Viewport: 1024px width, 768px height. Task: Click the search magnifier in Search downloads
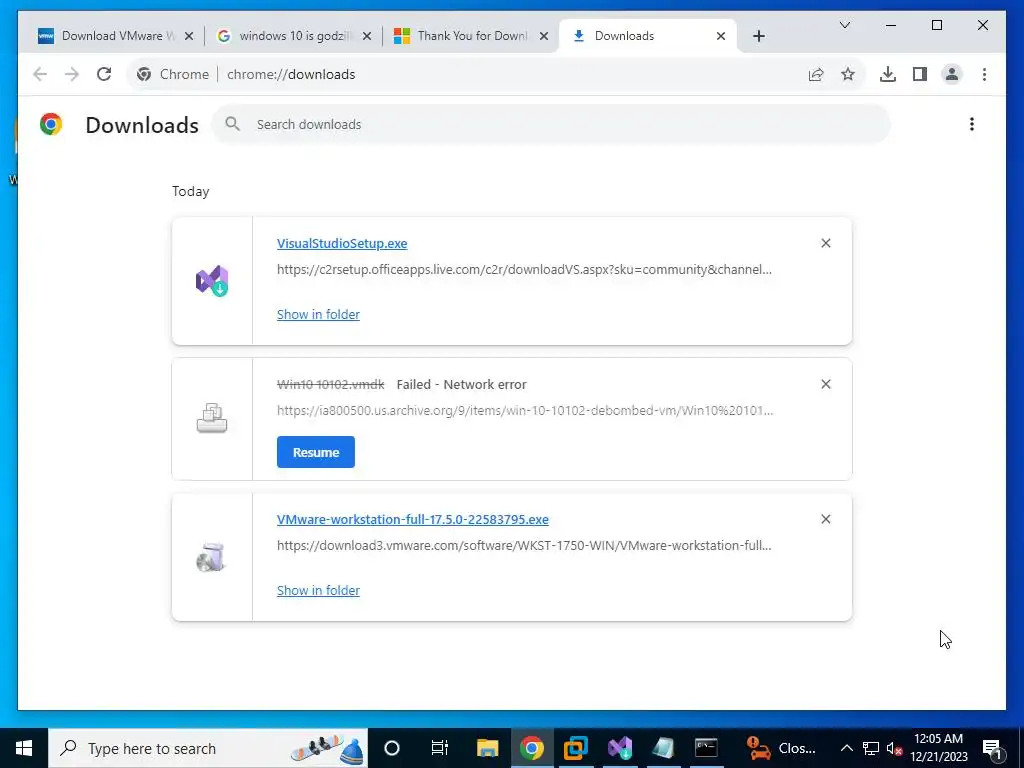[x=232, y=124]
